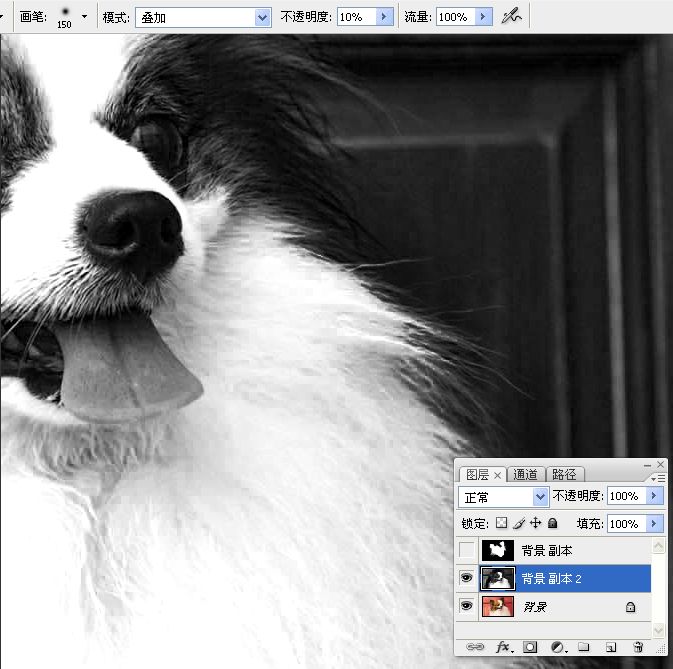Viewport: 673px width, 669px height.
Task: Select the layer named 背景 副本
Action: pos(547,551)
